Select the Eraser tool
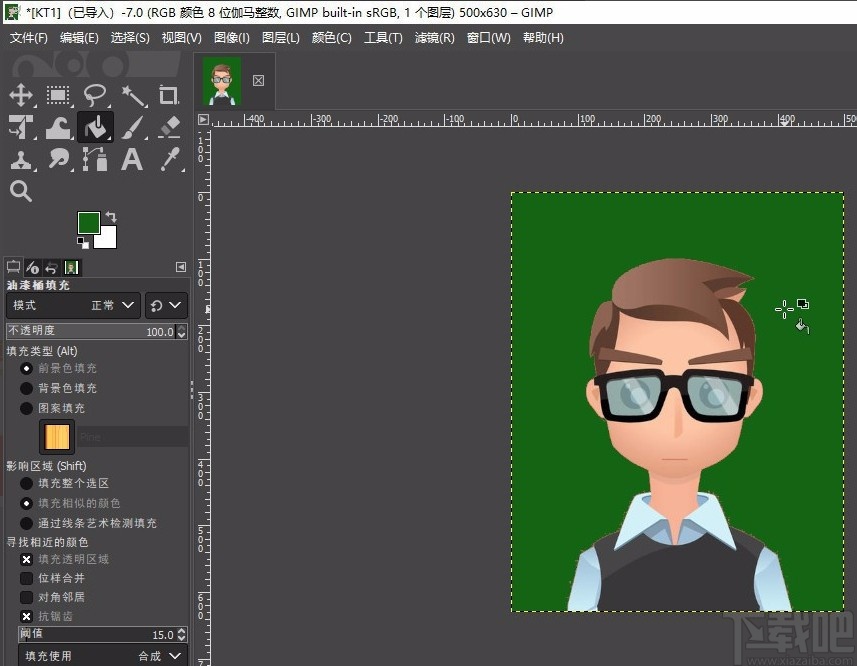The height and width of the screenshot is (666, 857). (x=169, y=128)
